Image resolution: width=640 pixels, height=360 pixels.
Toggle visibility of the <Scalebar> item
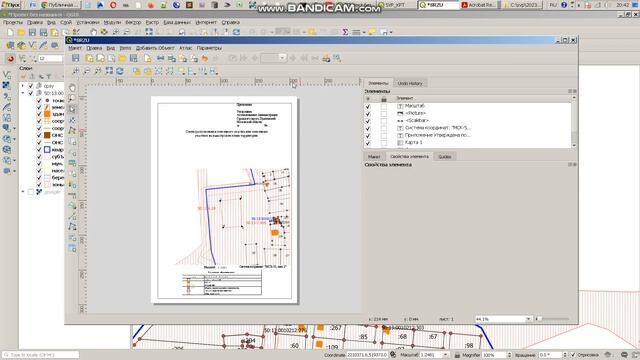(368, 121)
